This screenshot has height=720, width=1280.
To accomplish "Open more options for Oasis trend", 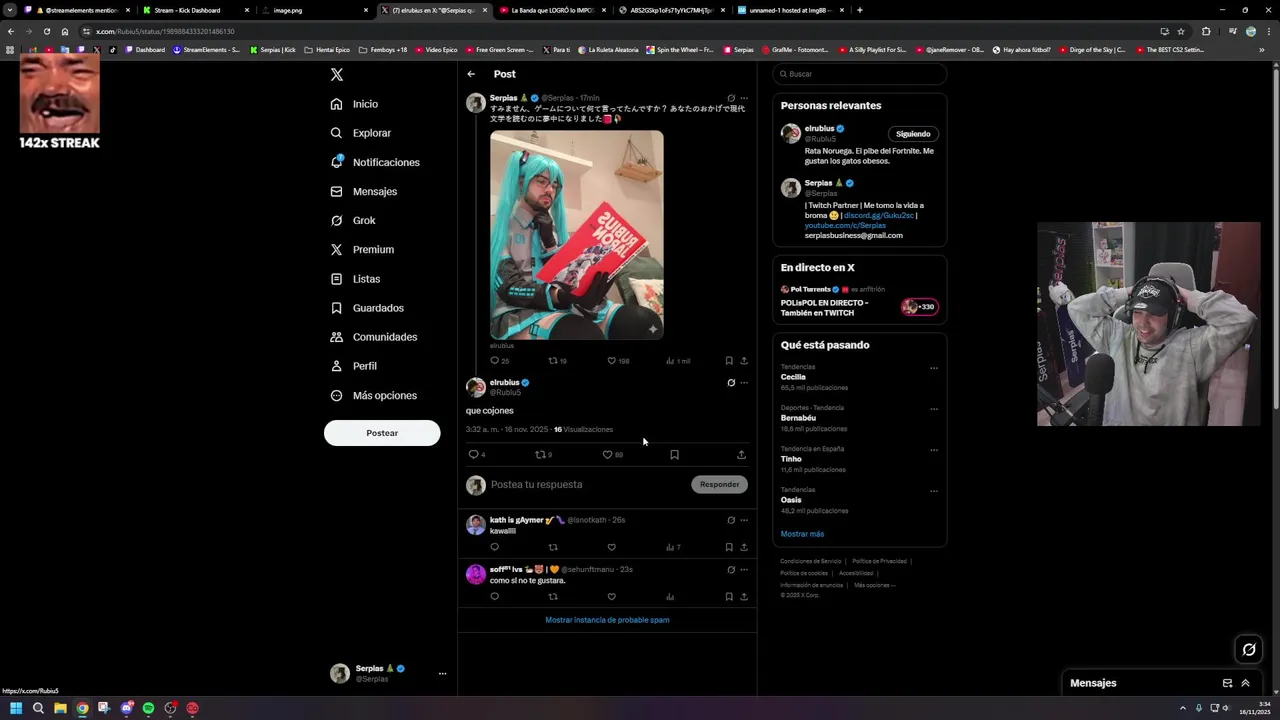I will click(934, 491).
